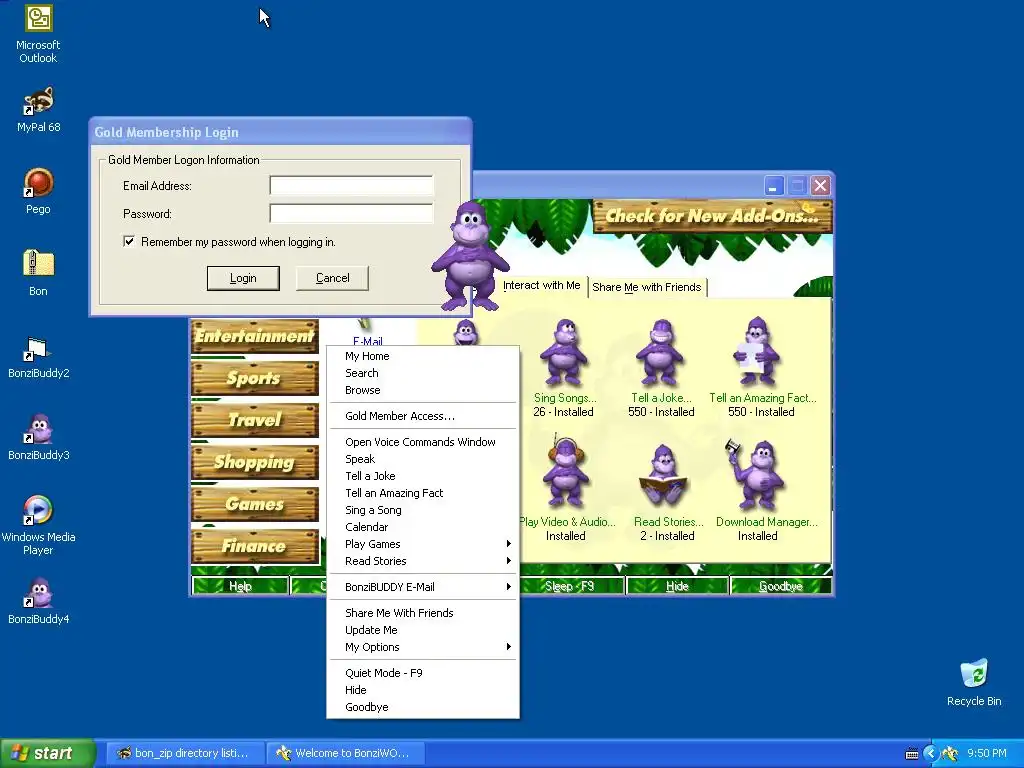The height and width of the screenshot is (768, 1024).
Task: Expand the BonziBUDDY E-Mail submenu arrow
Action: point(508,587)
